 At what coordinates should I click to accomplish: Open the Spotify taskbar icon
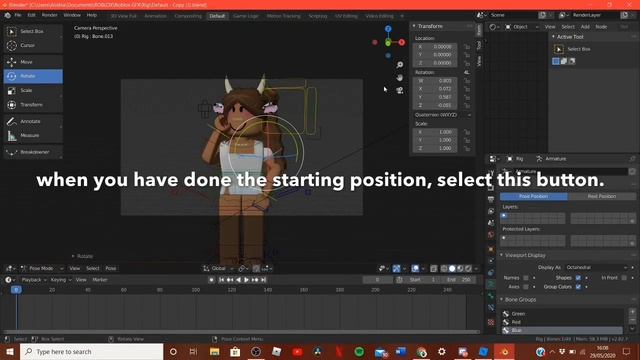pos(359,351)
